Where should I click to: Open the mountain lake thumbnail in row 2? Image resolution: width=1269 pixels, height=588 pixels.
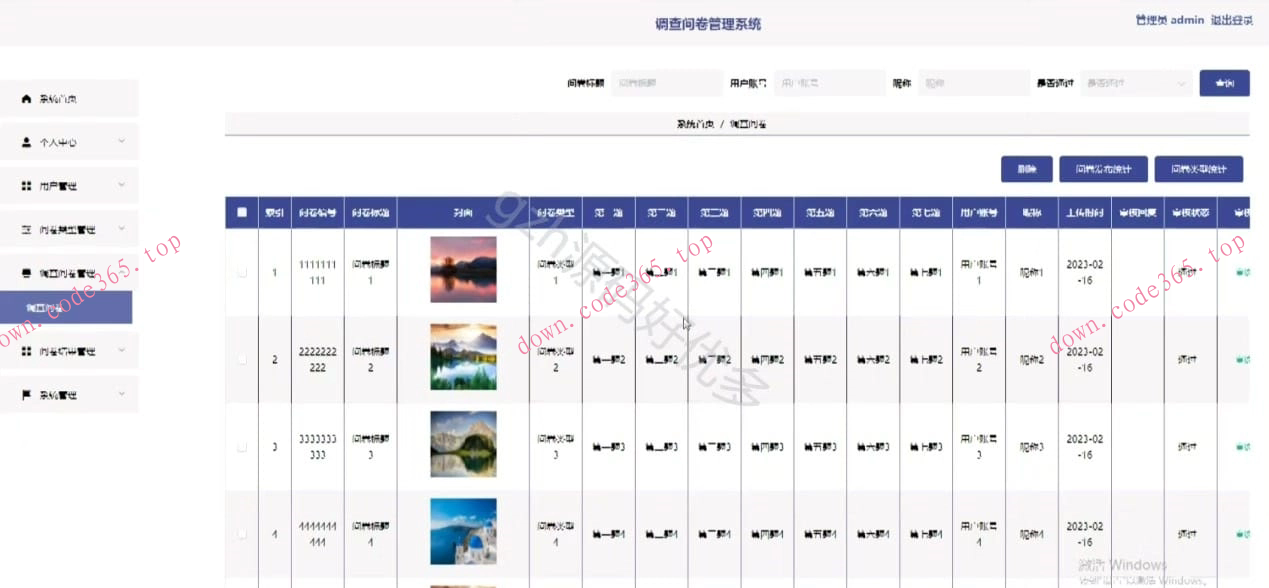pos(463,357)
